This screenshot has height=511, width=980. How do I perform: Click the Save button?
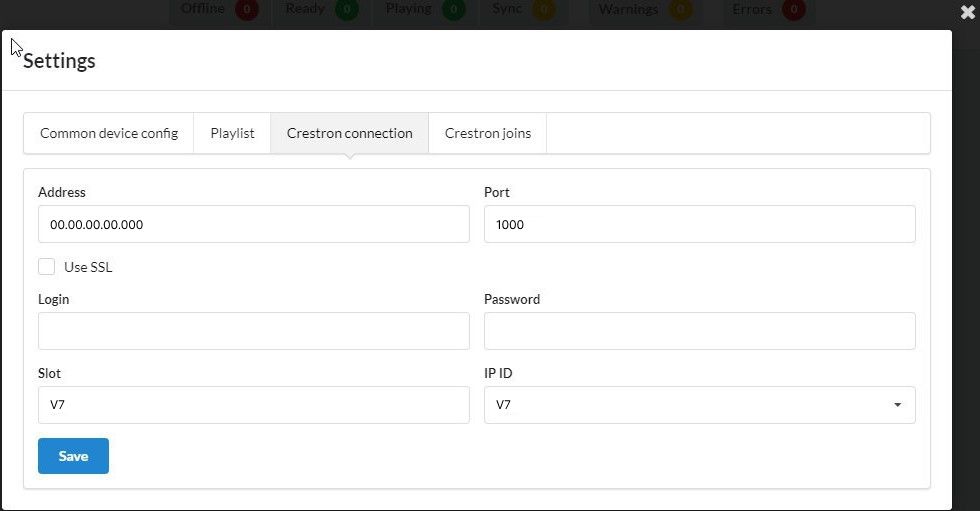pyautogui.click(x=73, y=456)
